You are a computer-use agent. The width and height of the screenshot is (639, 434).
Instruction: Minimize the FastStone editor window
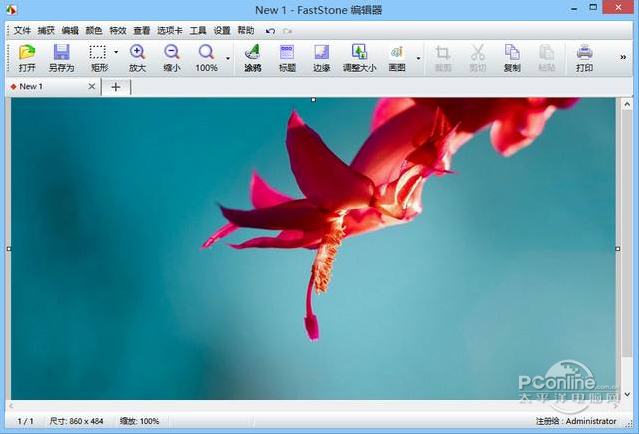(x=574, y=8)
